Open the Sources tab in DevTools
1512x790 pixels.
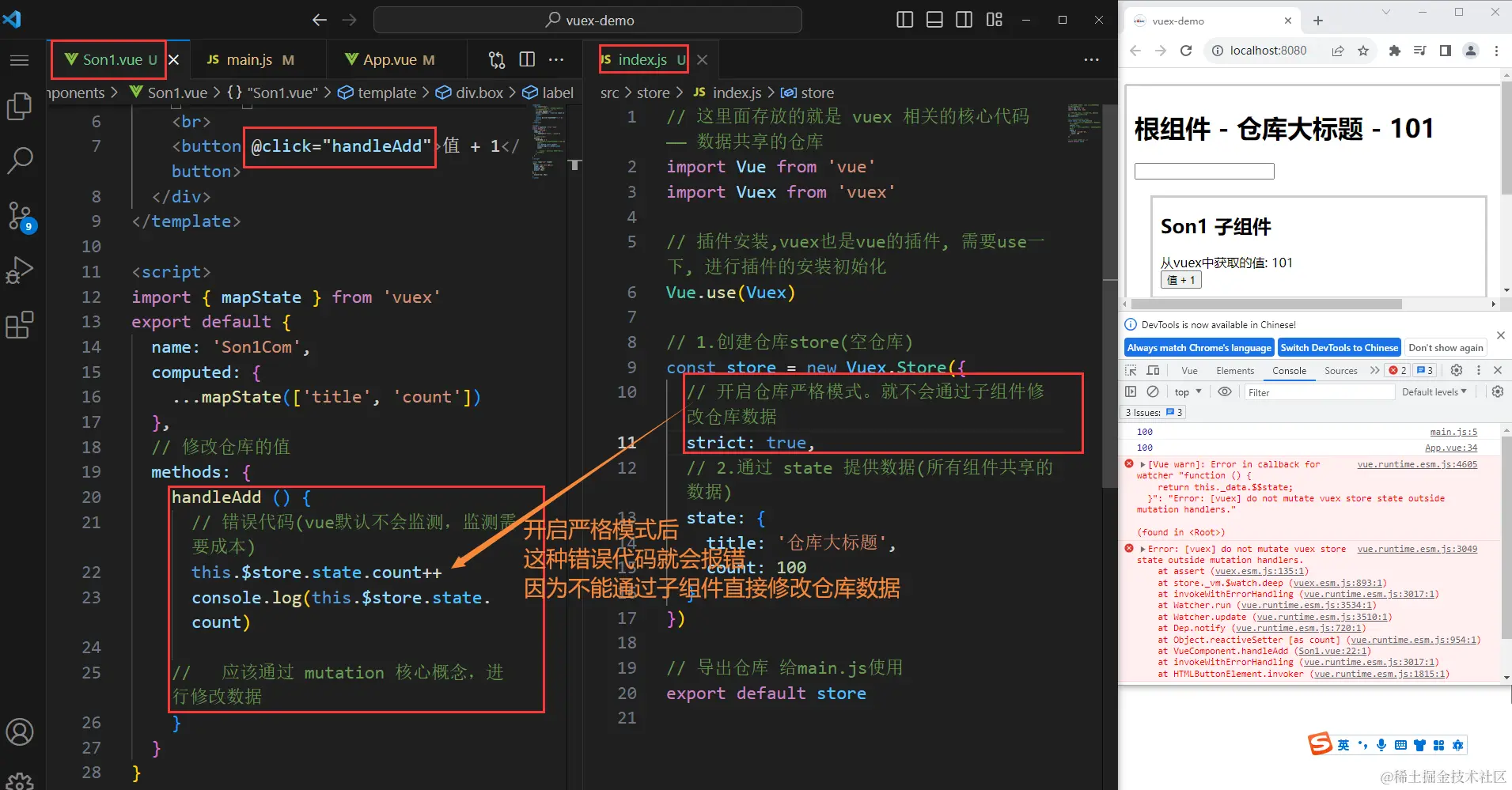[1340, 370]
